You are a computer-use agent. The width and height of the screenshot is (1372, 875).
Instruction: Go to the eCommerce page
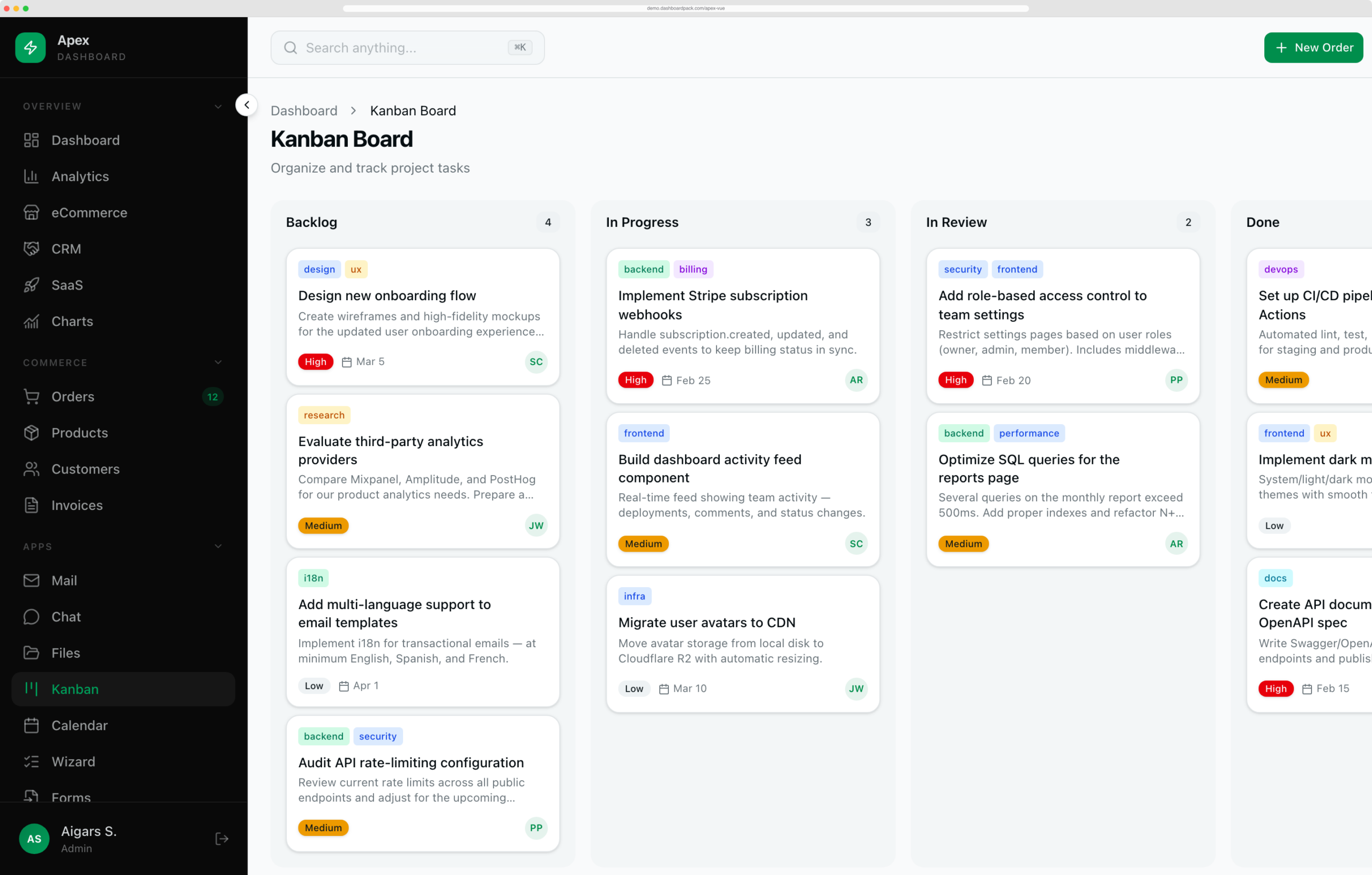click(123, 213)
